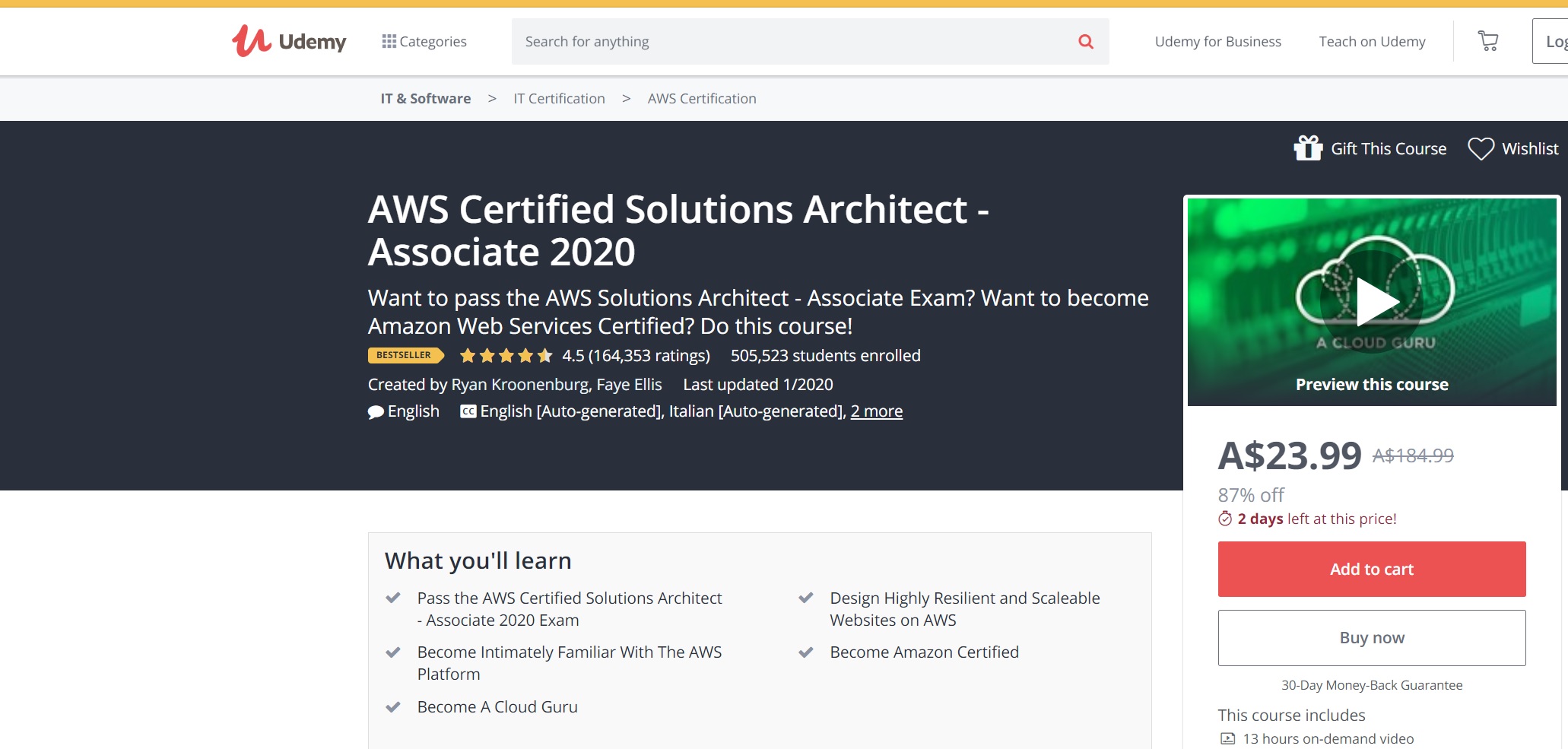Click the Udemy logo
1568x749 pixels.
click(x=289, y=41)
